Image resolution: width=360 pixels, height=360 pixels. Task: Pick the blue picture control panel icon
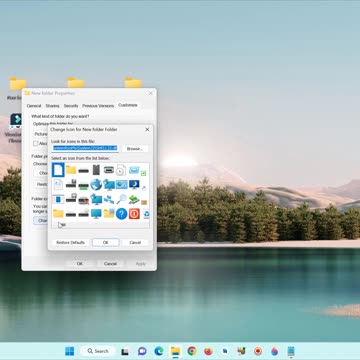pyautogui.click(x=122, y=184)
